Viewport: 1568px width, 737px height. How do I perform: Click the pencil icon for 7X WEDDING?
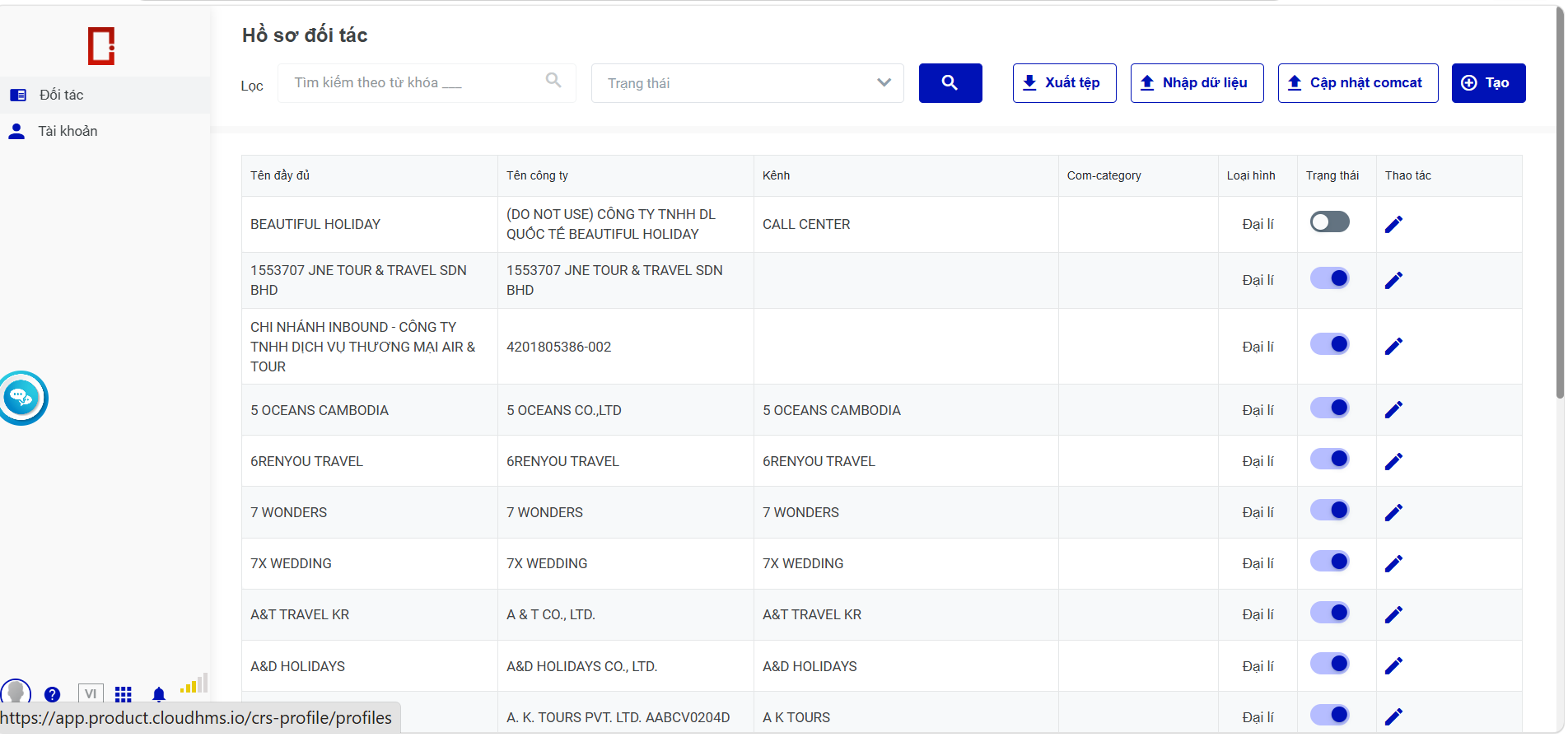[1393, 563]
